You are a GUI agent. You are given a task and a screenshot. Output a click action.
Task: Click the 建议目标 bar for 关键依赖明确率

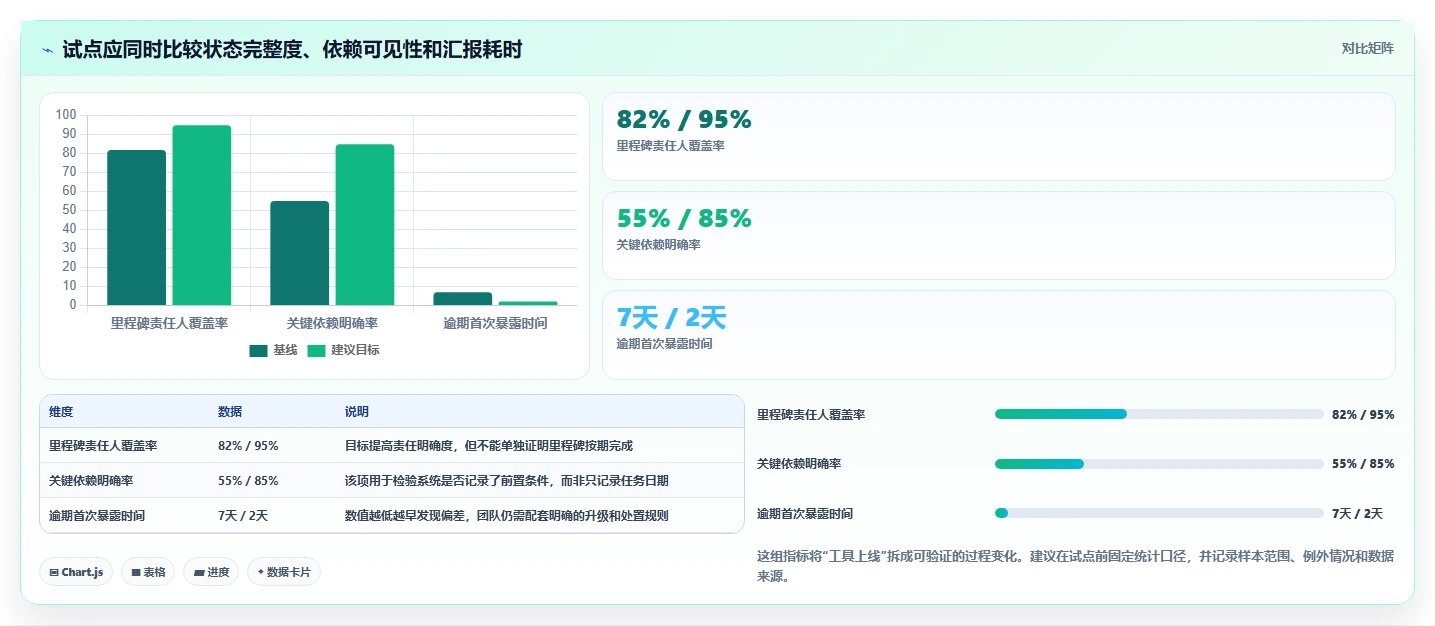click(x=364, y=225)
